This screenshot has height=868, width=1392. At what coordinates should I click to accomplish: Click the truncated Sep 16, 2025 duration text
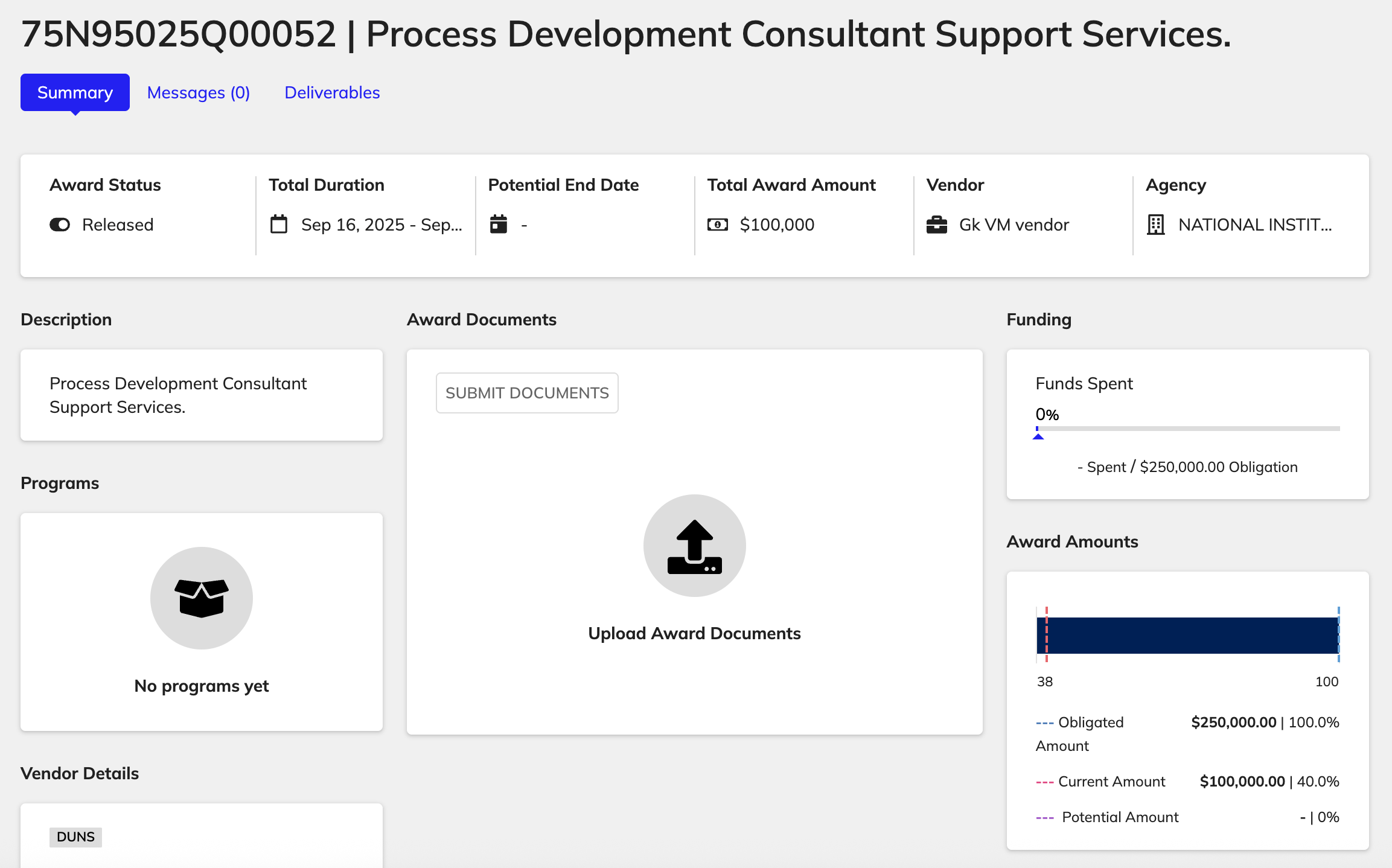(382, 225)
